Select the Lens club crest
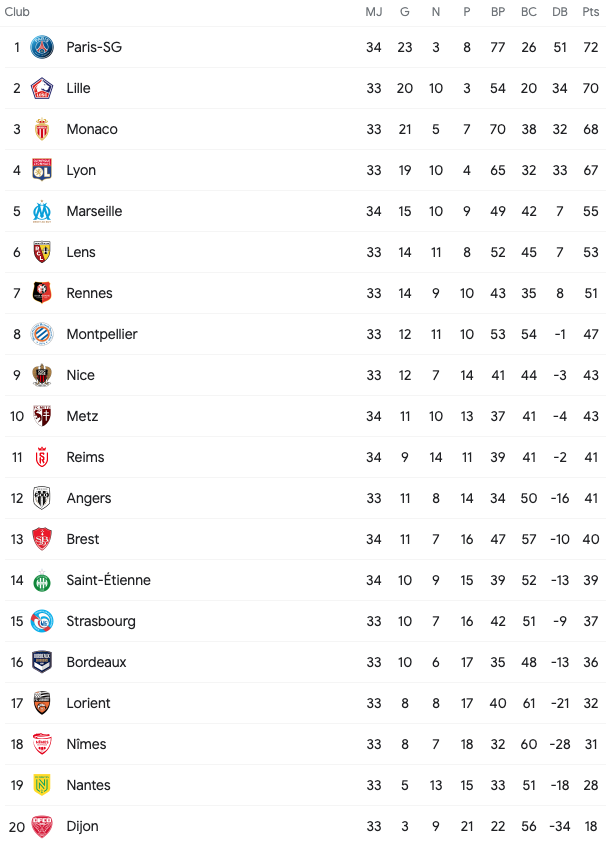This screenshot has width=606, height=851. [42, 252]
